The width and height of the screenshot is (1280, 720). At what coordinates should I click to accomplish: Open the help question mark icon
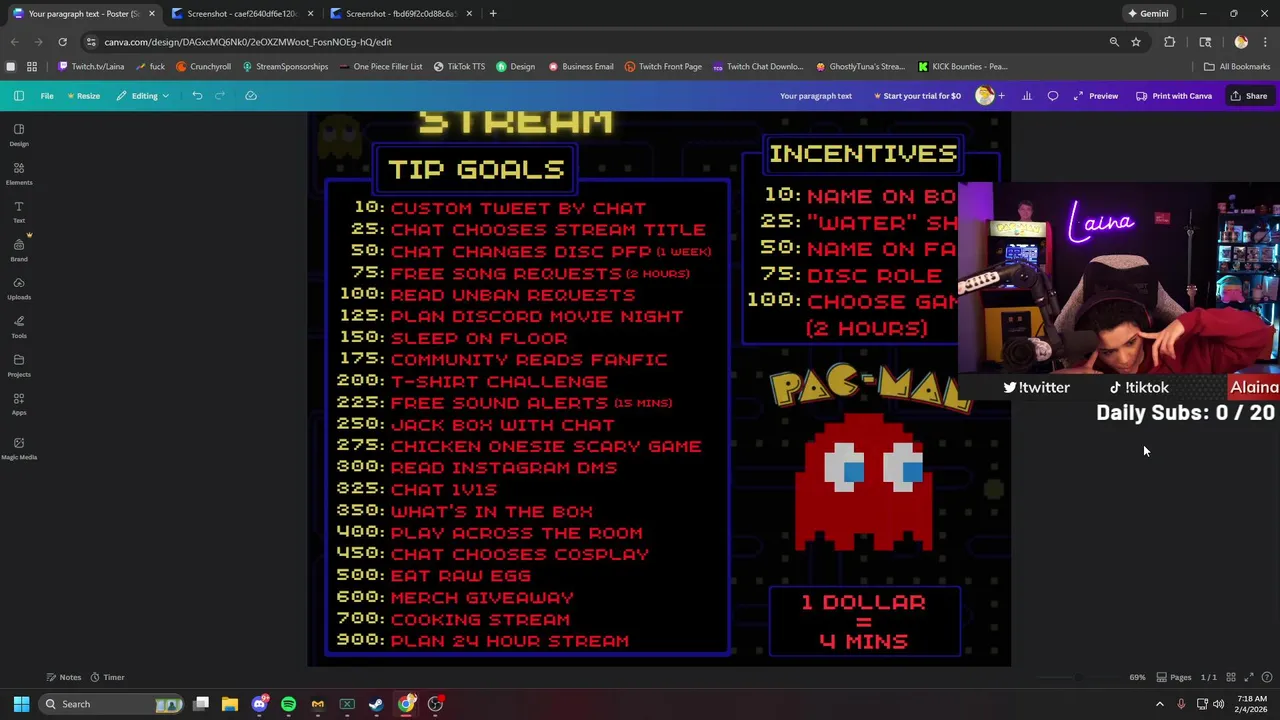click(x=1267, y=677)
